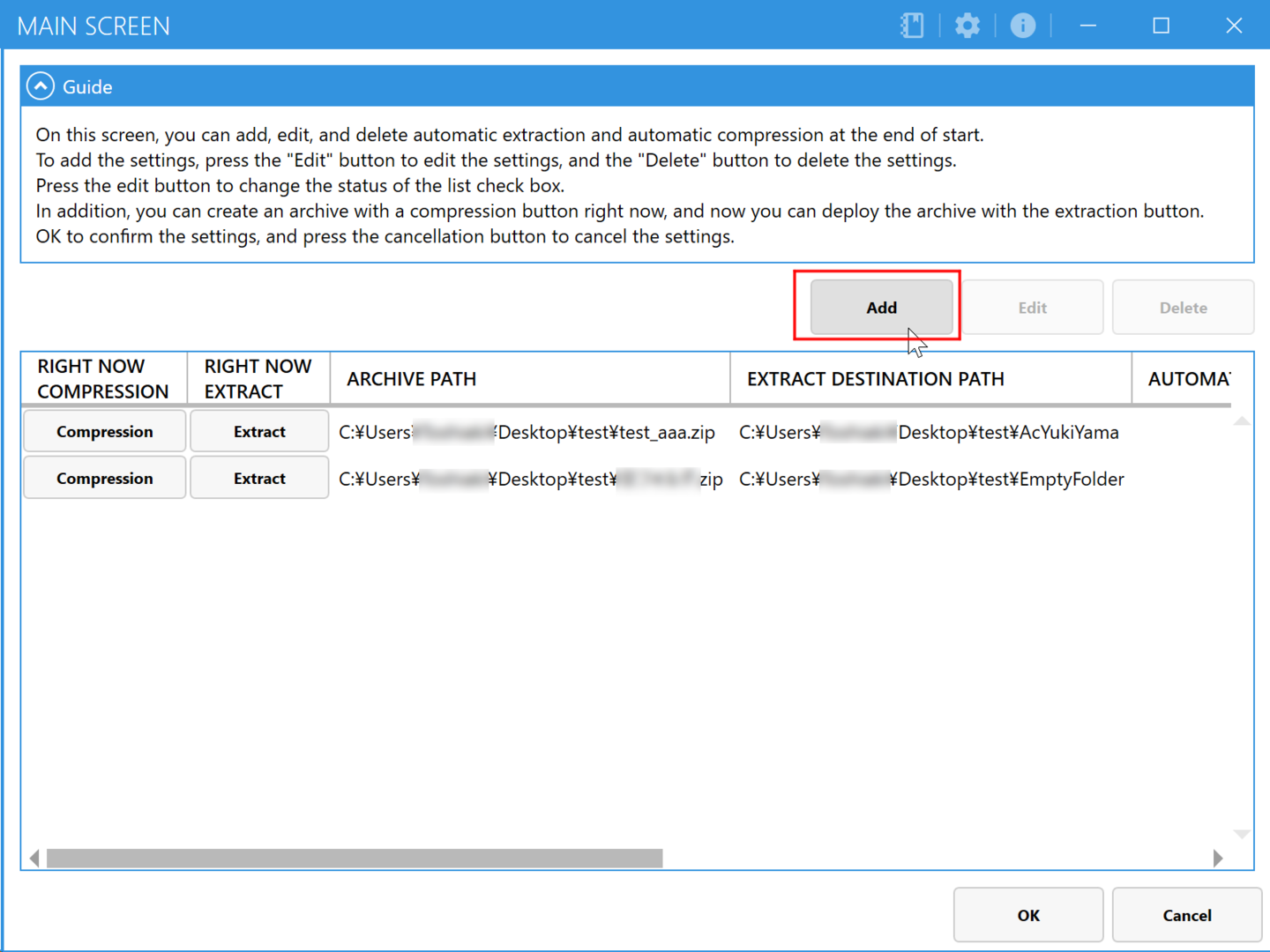
Task: Cancel settings with the Cancel button
Action: (1186, 915)
